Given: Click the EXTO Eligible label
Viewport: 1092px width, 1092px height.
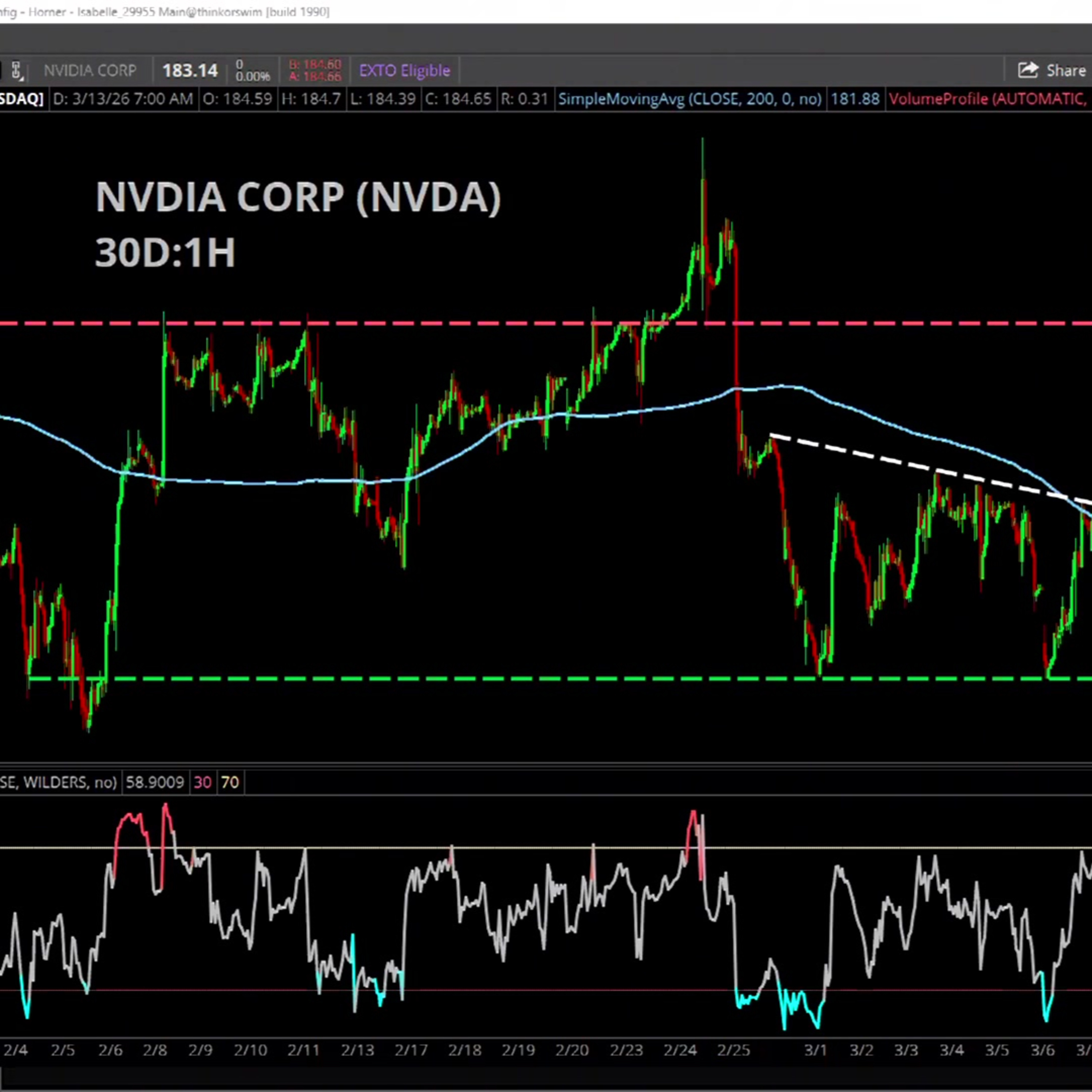Looking at the screenshot, I should (404, 71).
